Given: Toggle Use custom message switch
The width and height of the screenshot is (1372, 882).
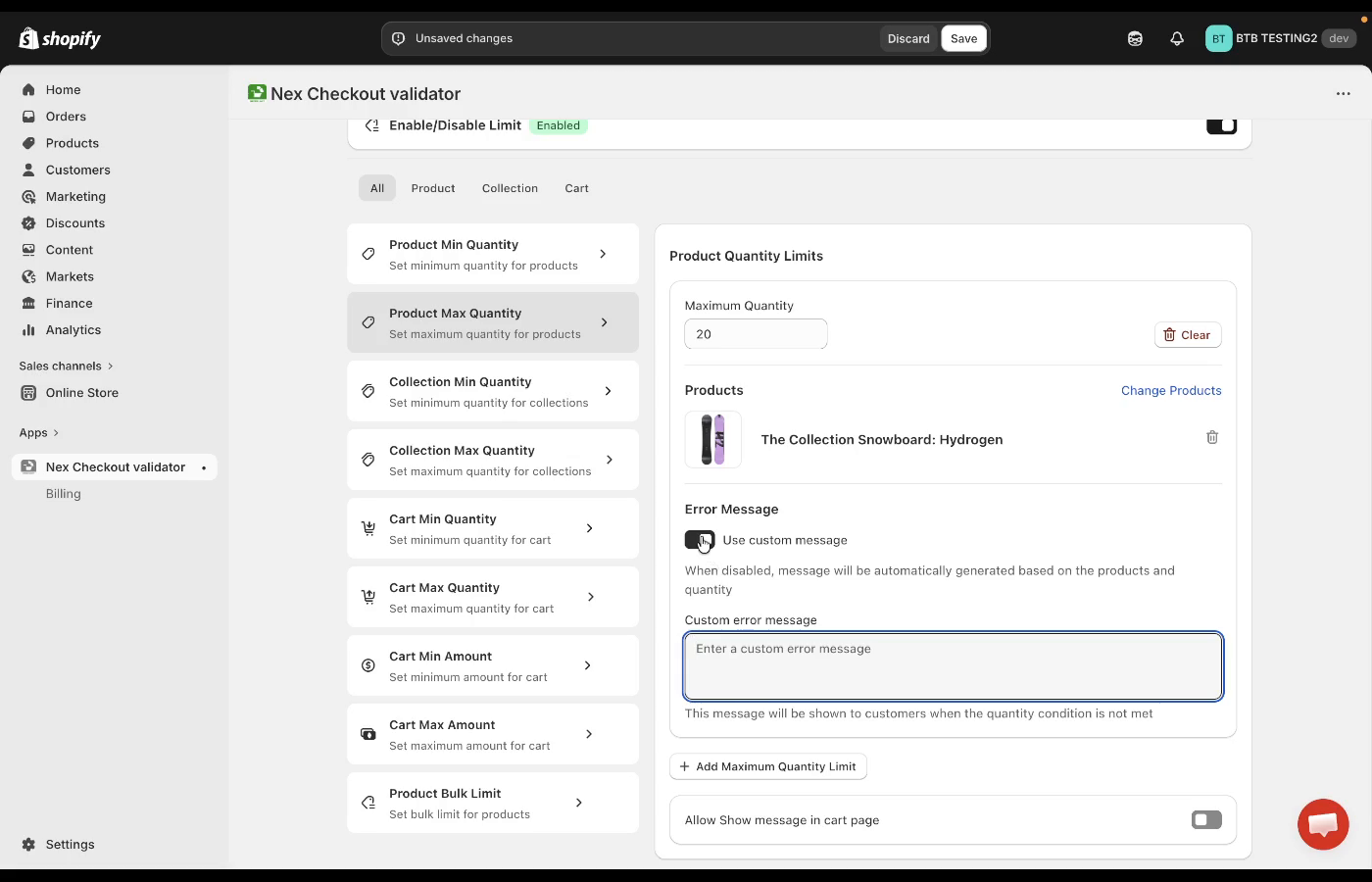Looking at the screenshot, I should pos(700,540).
